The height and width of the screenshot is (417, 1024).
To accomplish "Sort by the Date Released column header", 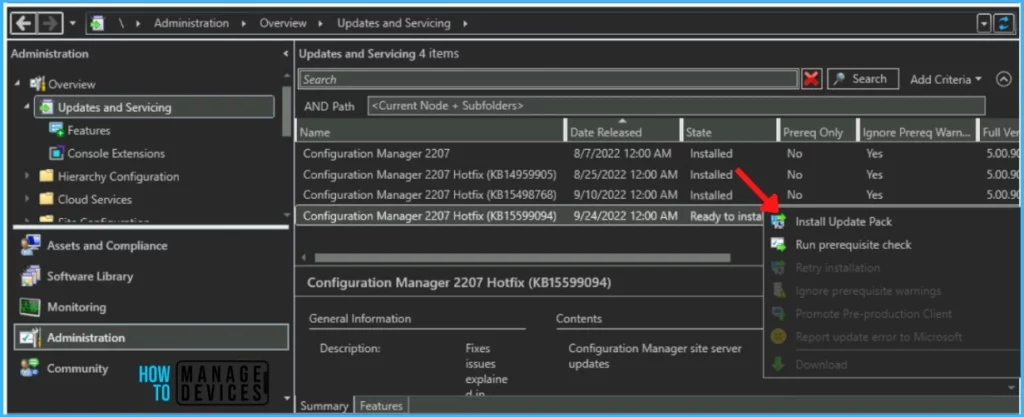I will [623, 132].
